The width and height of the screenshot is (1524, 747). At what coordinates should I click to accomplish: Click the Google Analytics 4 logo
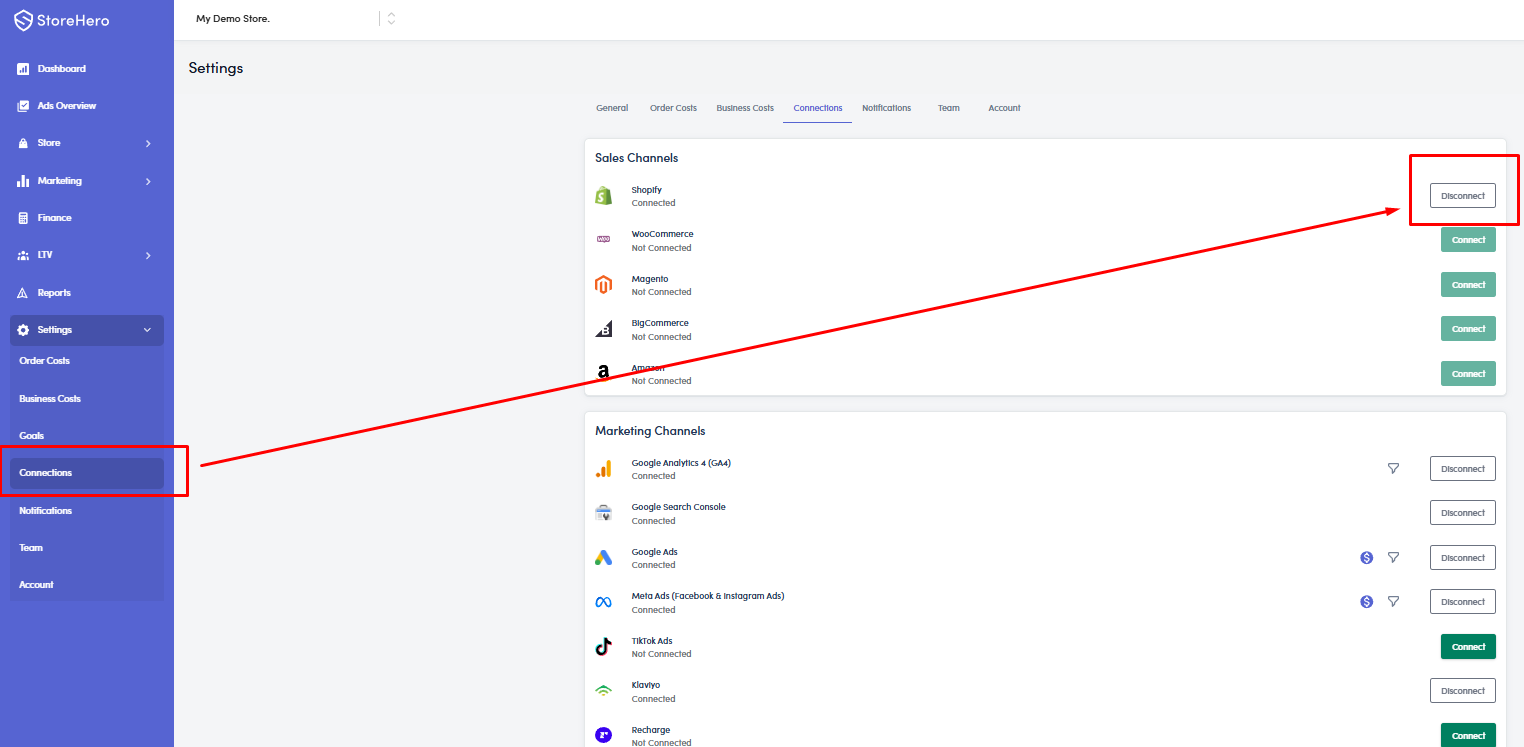(x=603, y=469)
